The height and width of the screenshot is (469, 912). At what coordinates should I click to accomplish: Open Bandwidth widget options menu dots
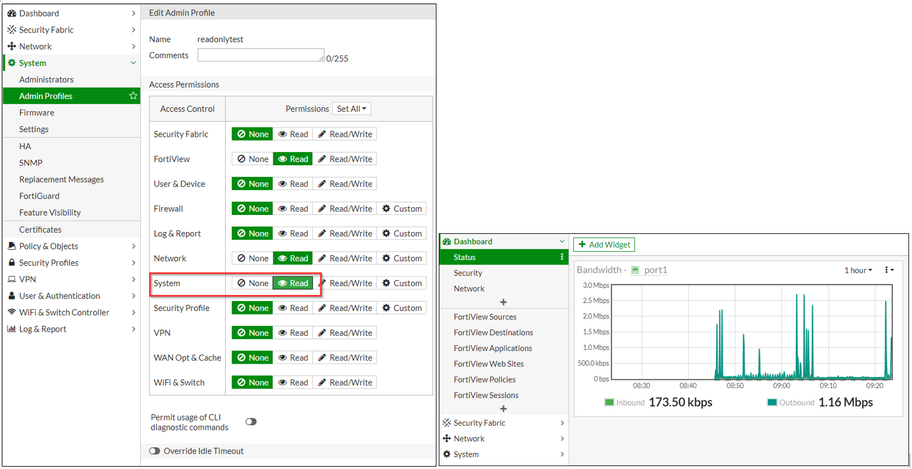pyautogui.click(x=887, y=270)
